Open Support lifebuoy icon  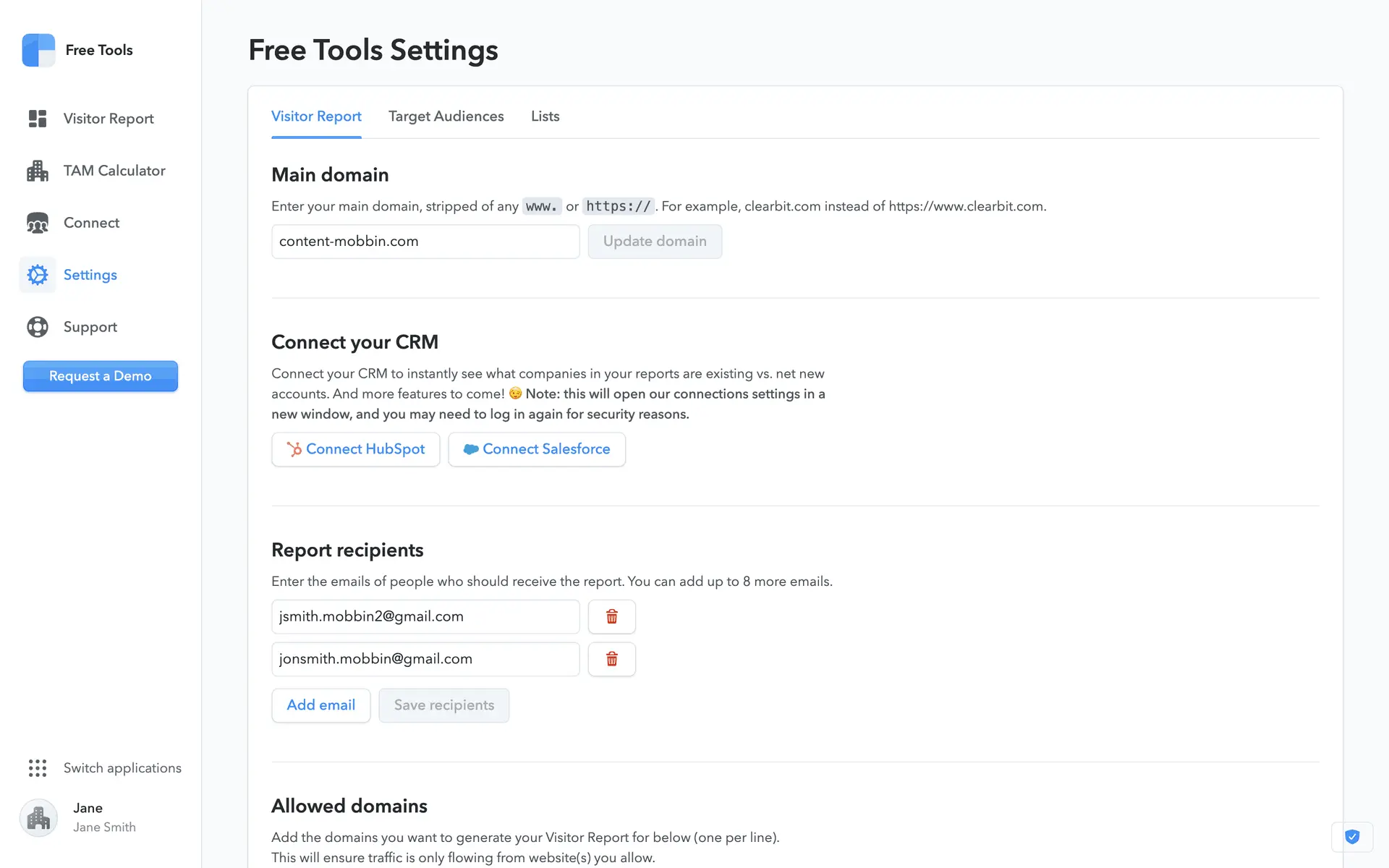click(38, 327)
